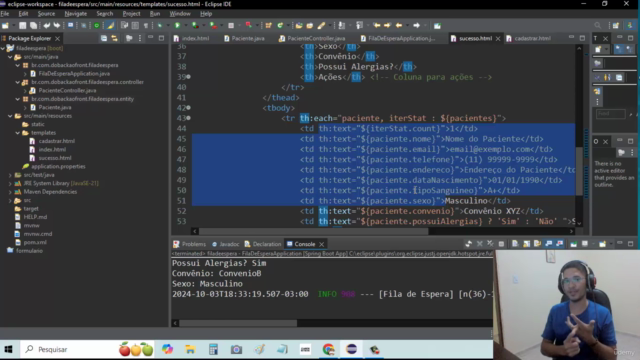
Task: Expand the src/test/java folder
Action: coord(10,175)
